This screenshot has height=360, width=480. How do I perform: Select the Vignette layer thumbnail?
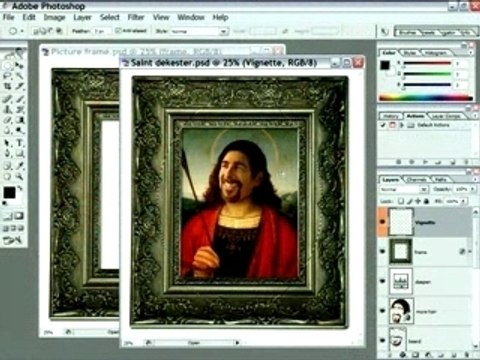tap(401, 222)
